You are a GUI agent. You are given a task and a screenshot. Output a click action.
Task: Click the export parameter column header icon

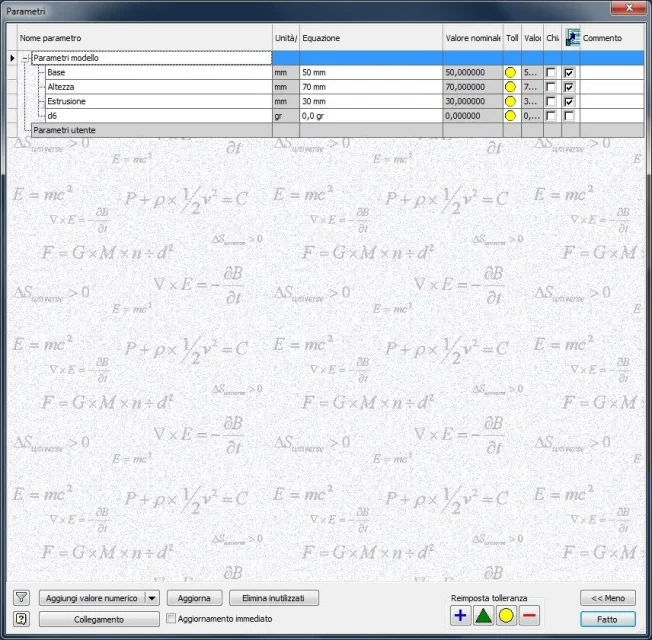click(572, 37)
